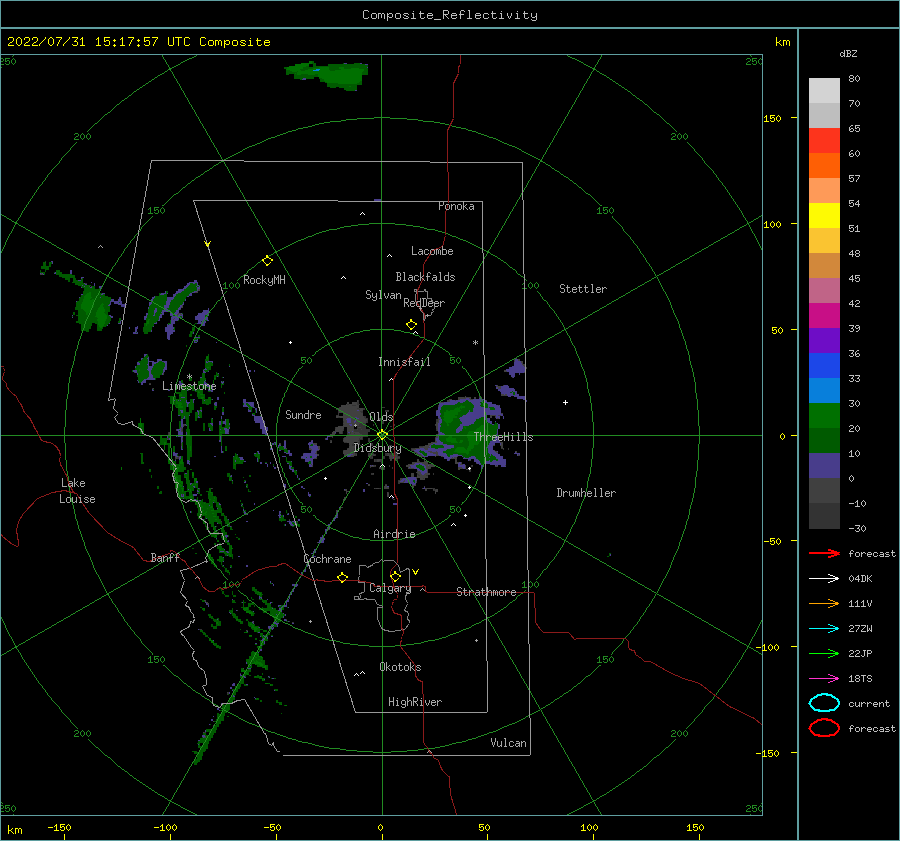Click the Vulcan town label
The width and height of the screenshot is (900, 841).
pos(508,743)
